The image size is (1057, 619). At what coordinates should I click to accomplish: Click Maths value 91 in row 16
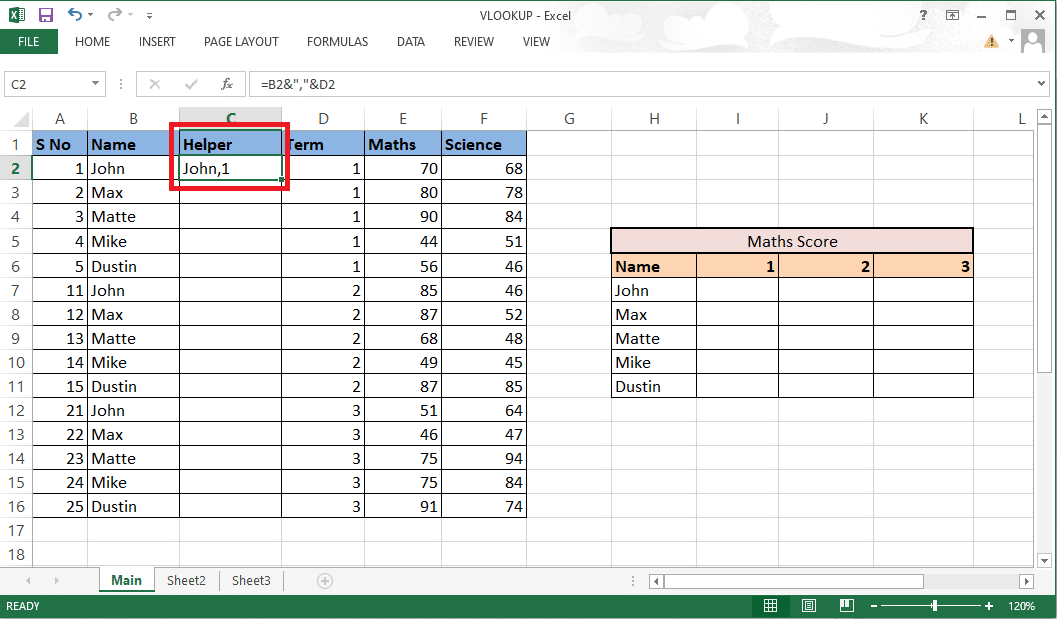(403, 506)
